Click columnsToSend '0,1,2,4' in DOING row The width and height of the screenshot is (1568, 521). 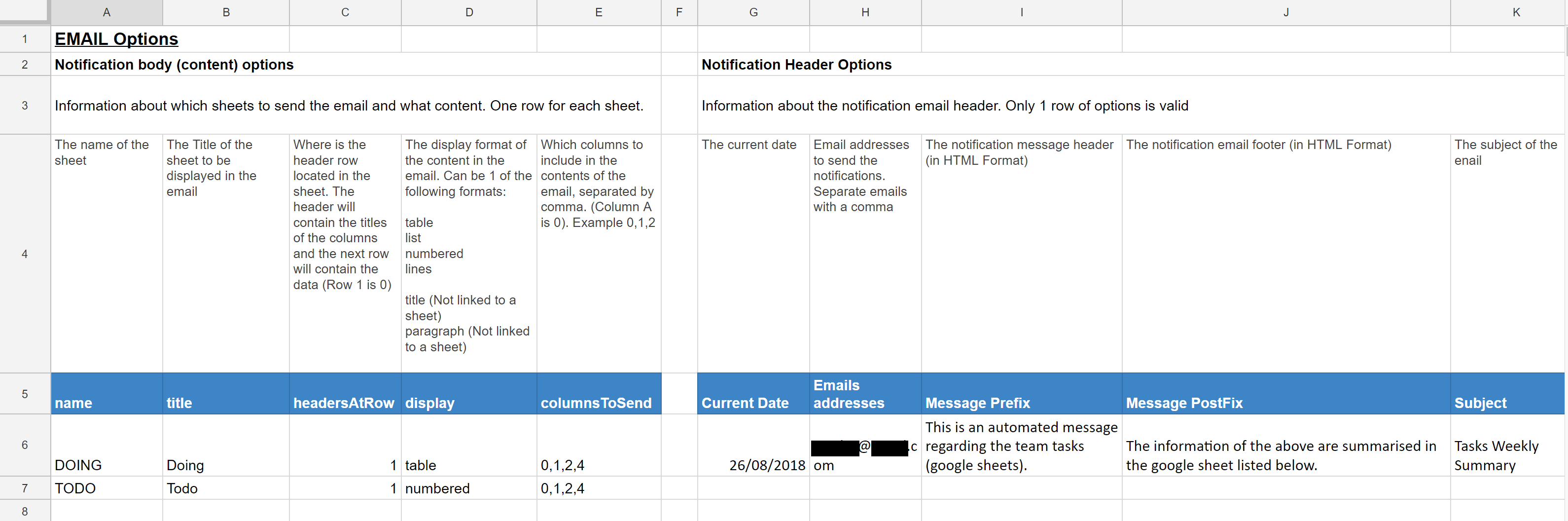click(599, 446)
